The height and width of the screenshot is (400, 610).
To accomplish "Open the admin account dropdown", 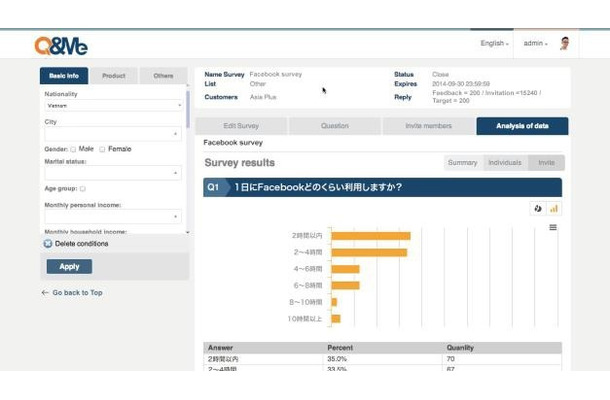I will (535, 43).
